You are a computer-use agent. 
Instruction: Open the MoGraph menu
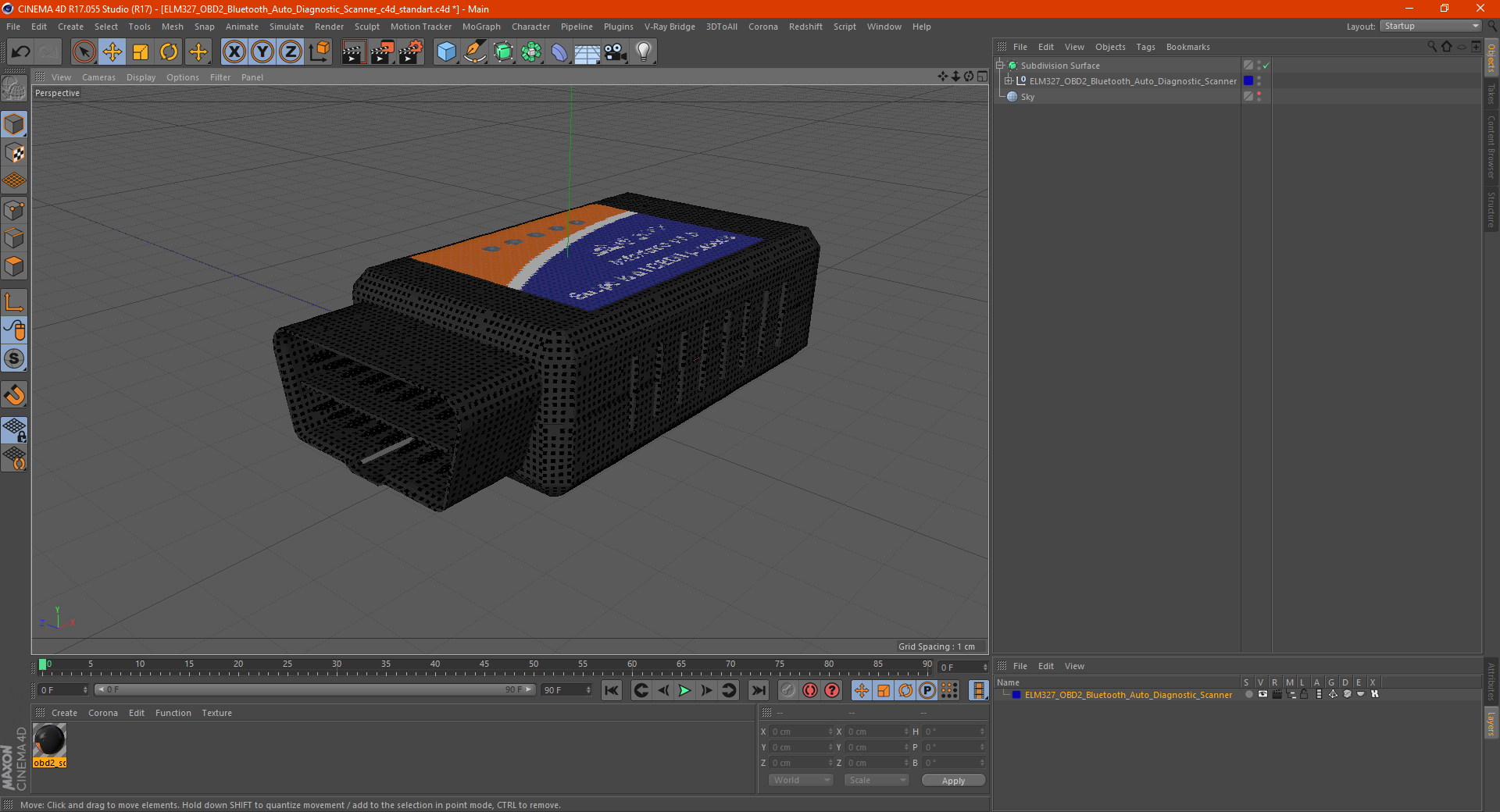[x=481, y=27]
